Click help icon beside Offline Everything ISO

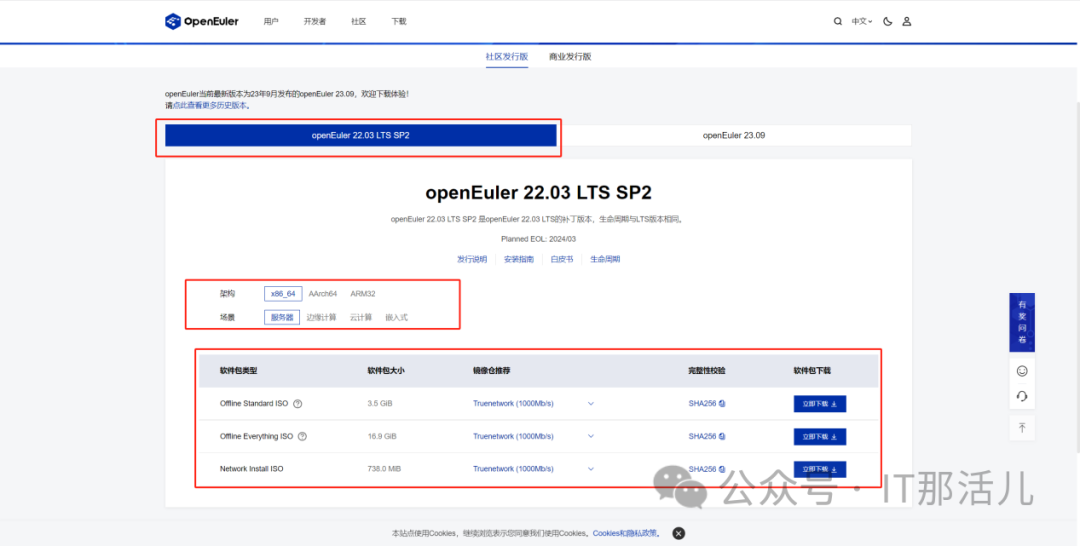pyautogui.click(x=303, y=436)
